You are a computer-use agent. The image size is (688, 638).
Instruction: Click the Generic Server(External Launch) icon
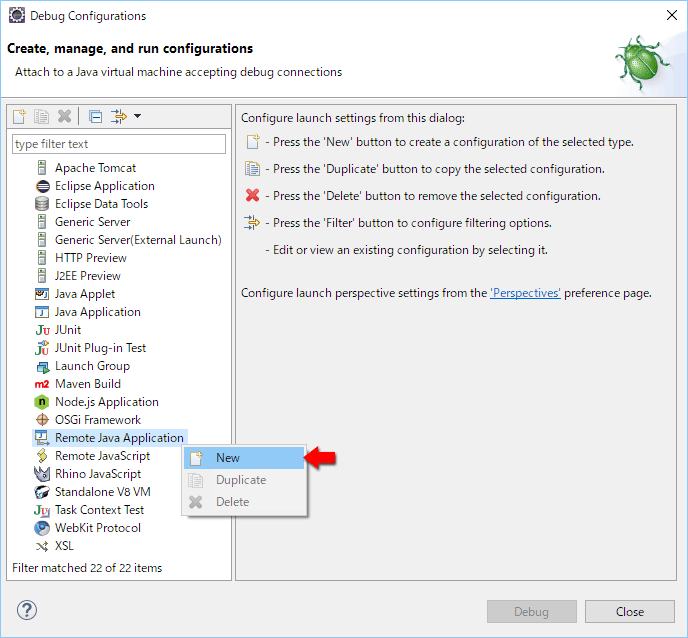[x=42, y=240]
